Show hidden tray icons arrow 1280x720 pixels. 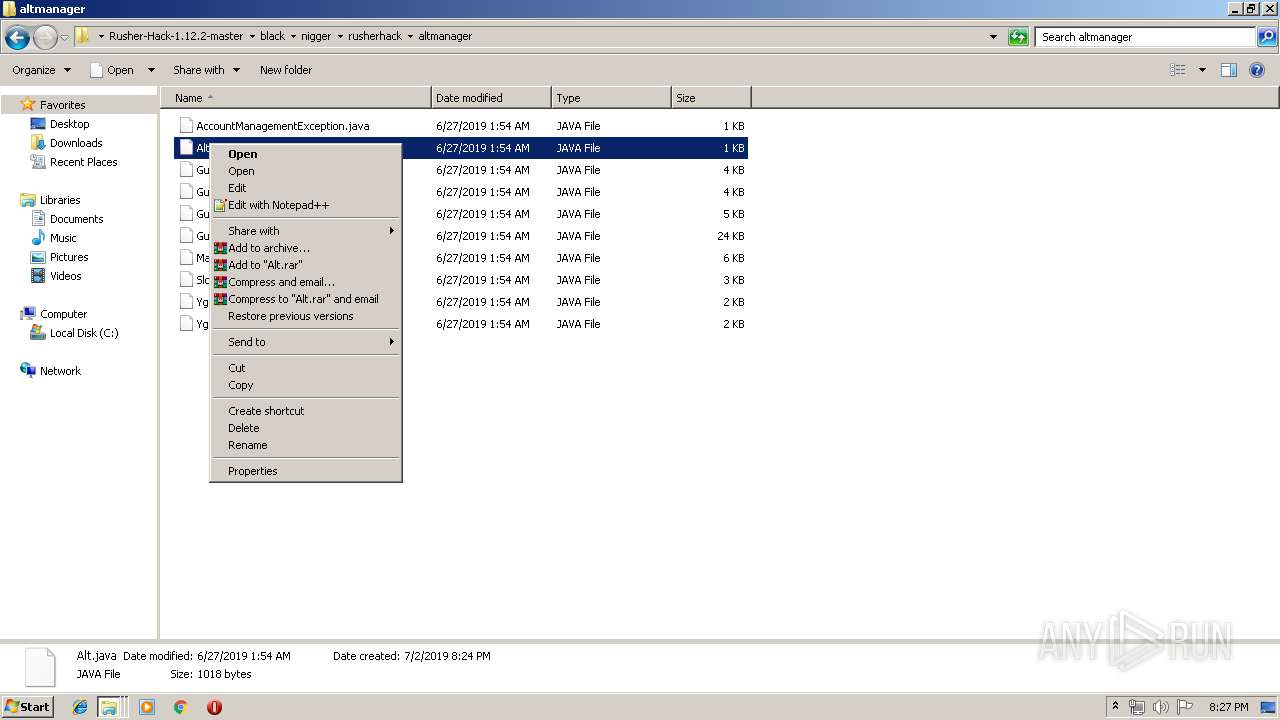tap(1115, 707)
